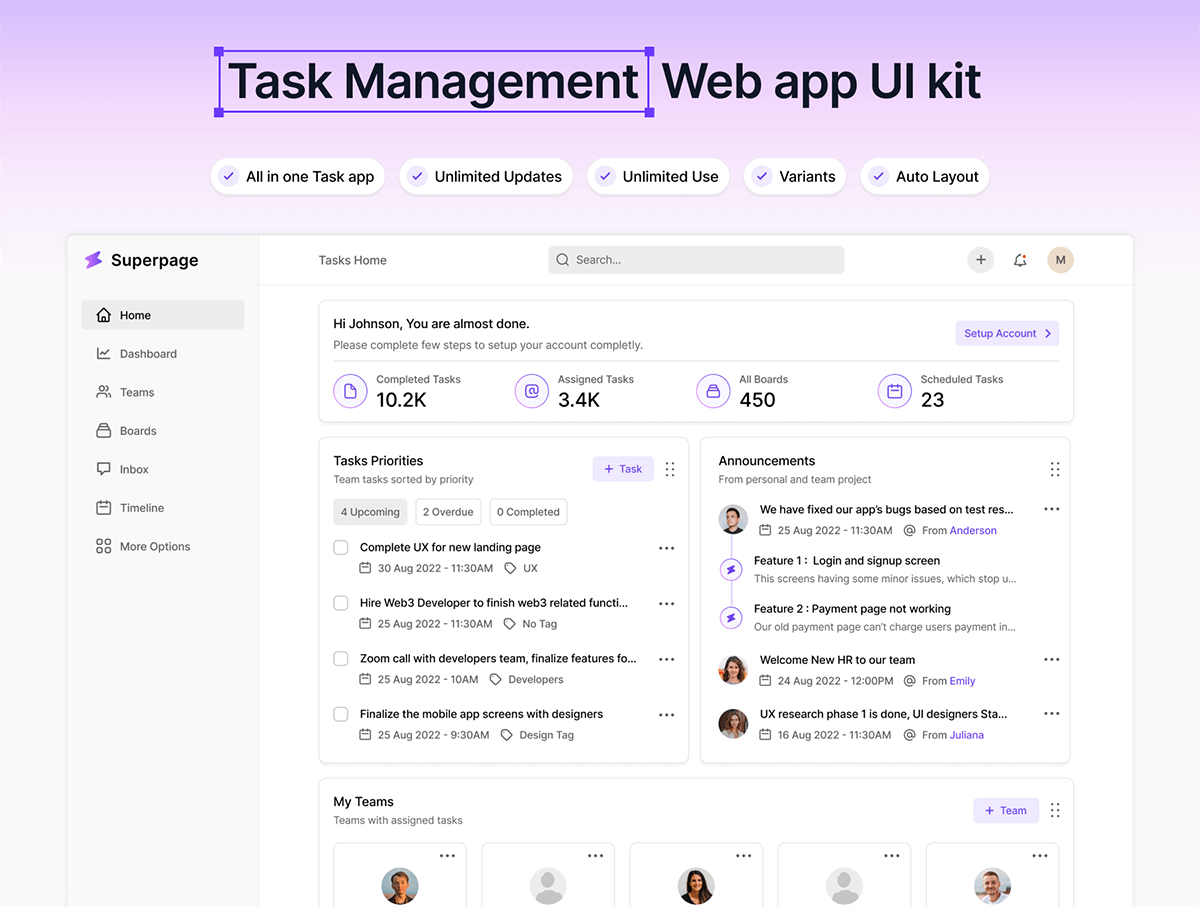Check the 'Complete UX for new landing page' task
1200x907 pixels.
coord(341,548)
